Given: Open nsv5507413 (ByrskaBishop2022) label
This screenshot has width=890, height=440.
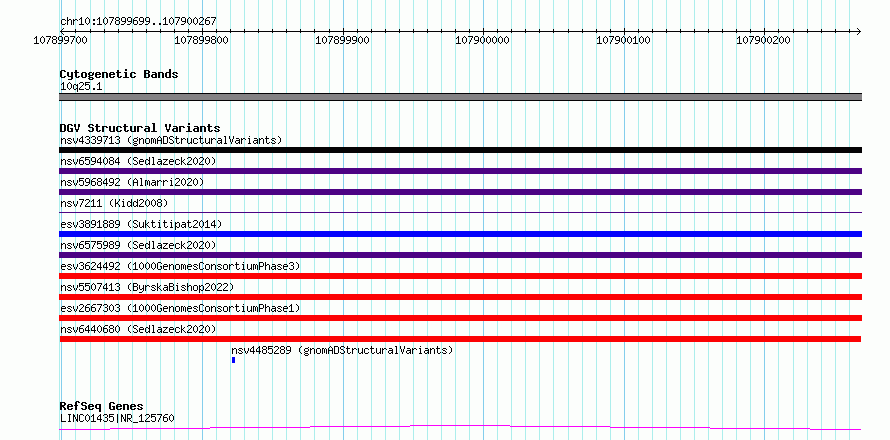Looking at the screenshot, I should pos(147,287).
